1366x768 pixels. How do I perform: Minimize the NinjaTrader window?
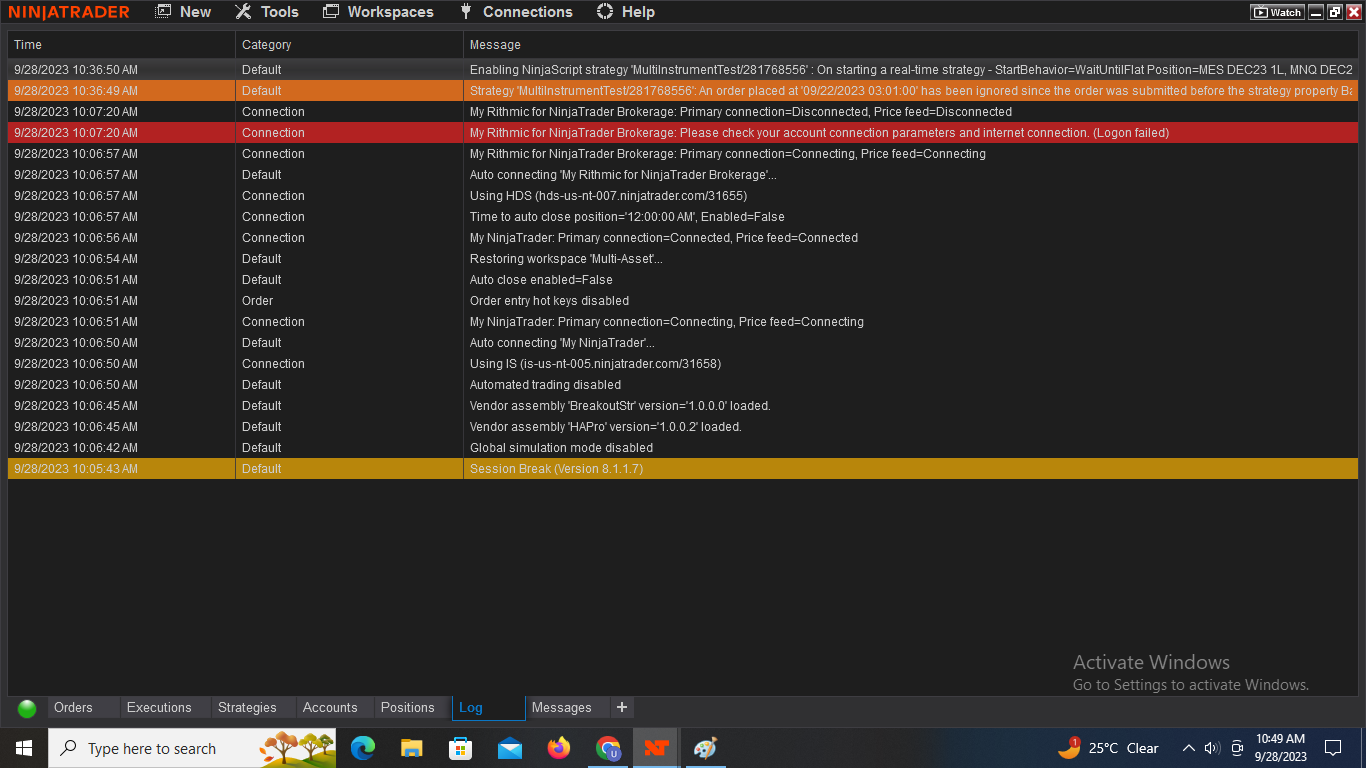[x=1316, y=12]
